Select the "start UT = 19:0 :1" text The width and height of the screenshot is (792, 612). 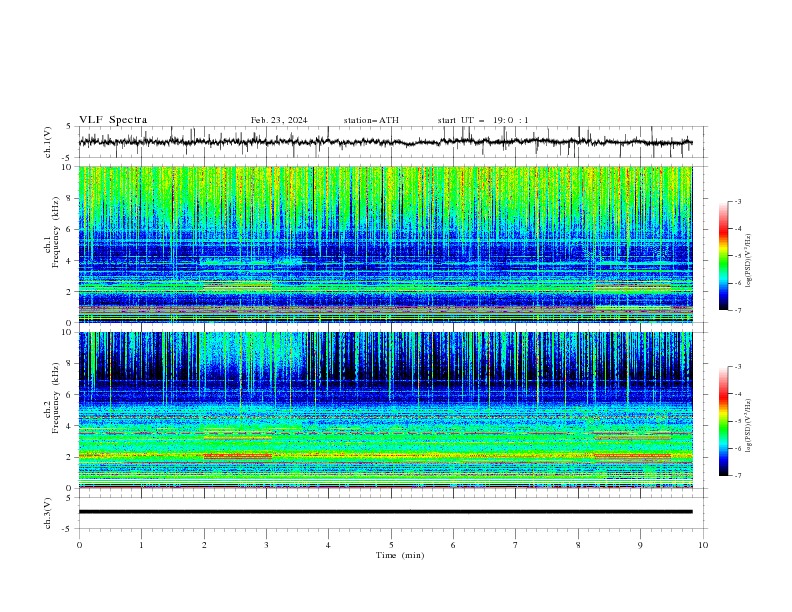(x=483, y=120)
